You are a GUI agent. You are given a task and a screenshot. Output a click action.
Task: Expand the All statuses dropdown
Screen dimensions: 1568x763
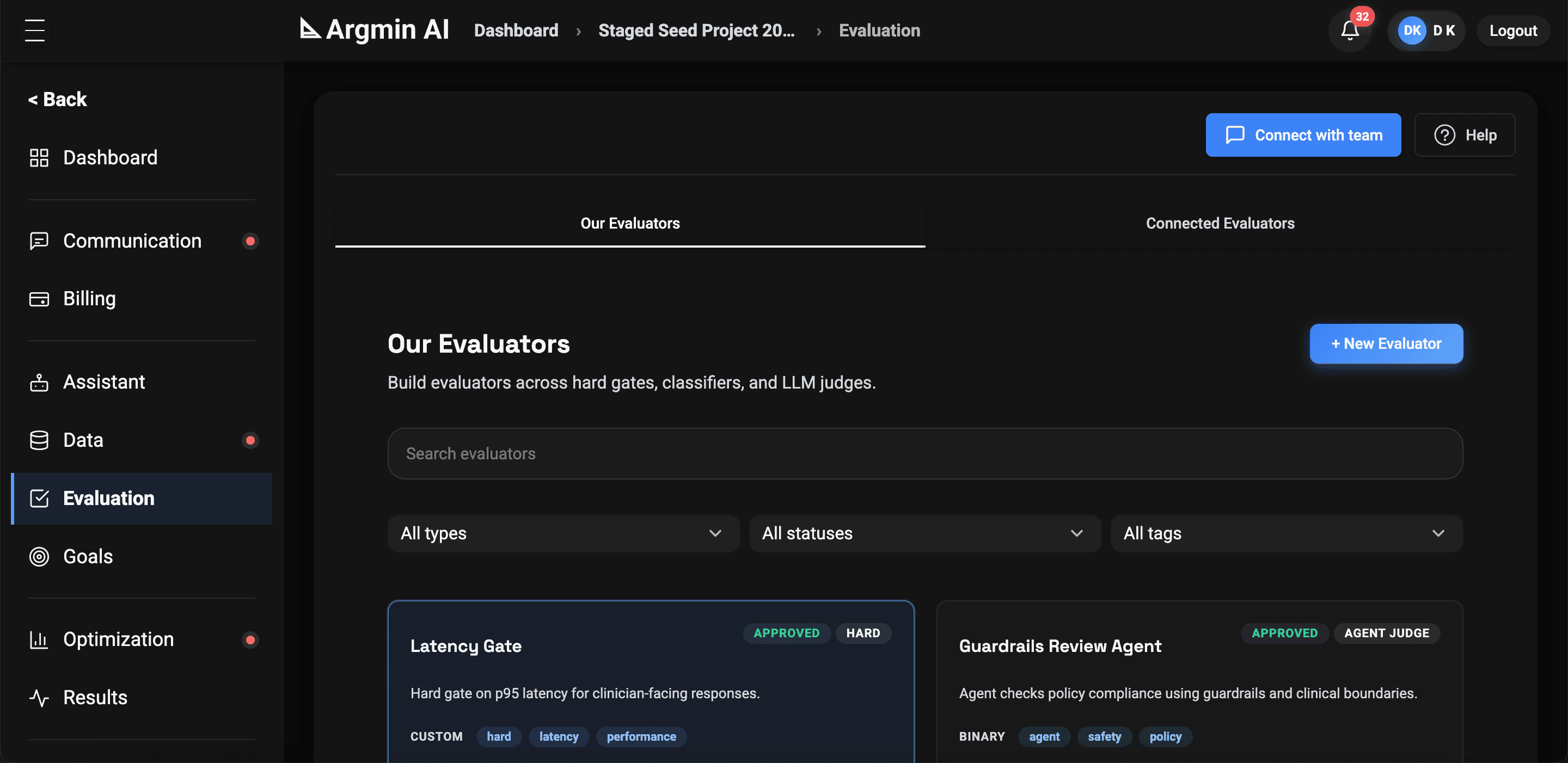pos(924,534)
